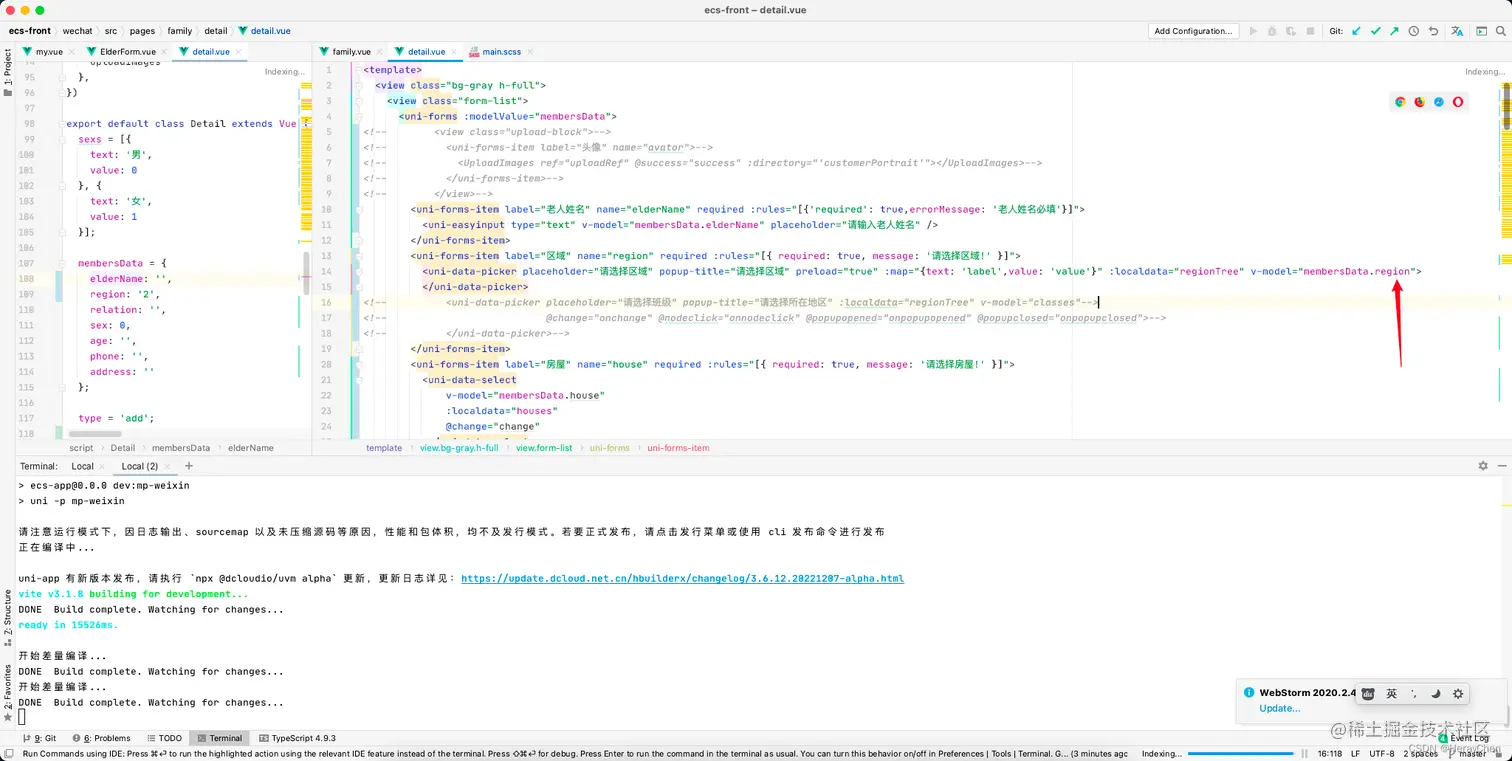Image resolution: width=1512 pixels, height=761 pixels.
Task: Click the Git update project arrow
Action: (1356, 31)
